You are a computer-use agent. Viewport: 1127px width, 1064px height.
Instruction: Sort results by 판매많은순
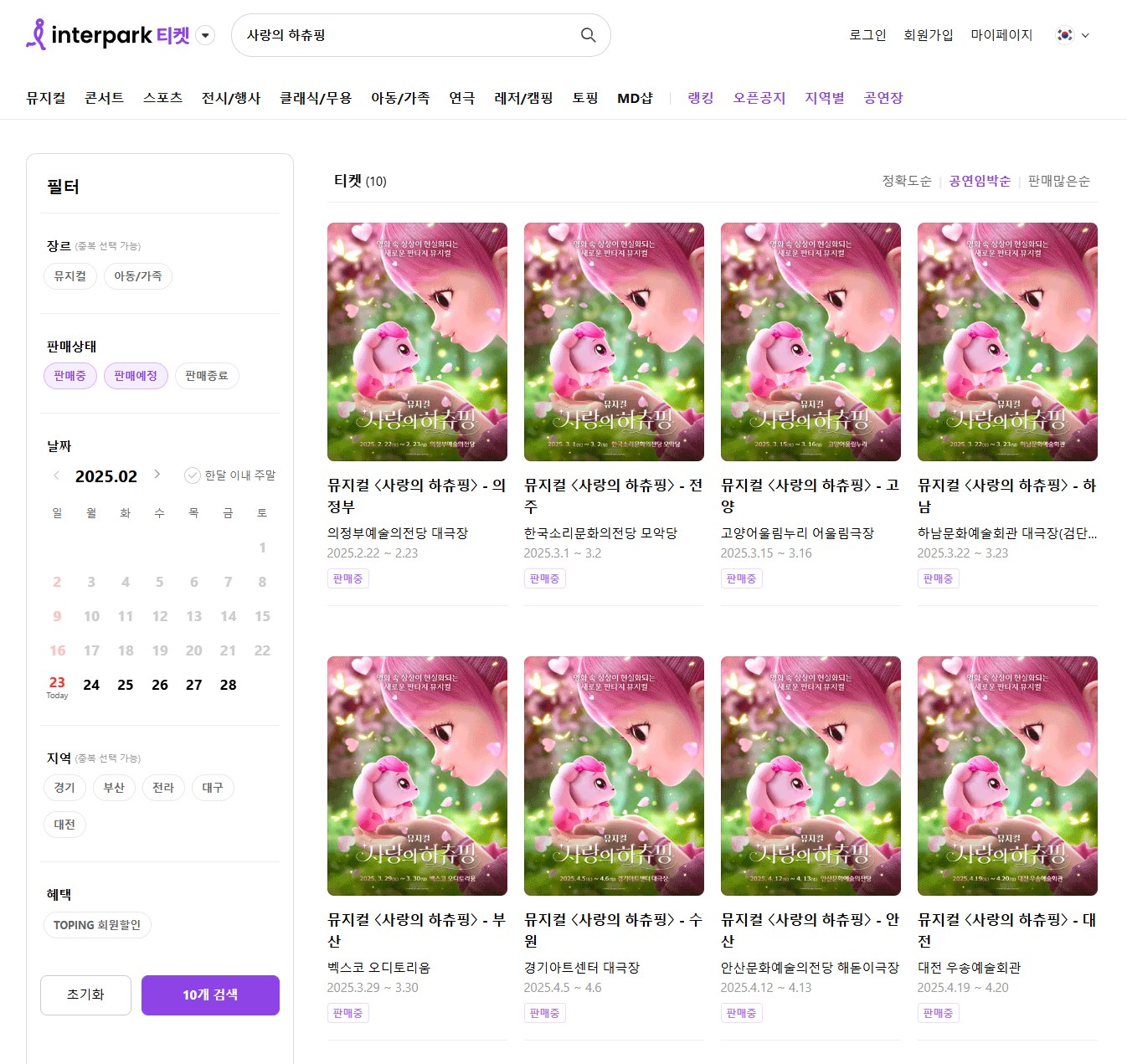[1059, 181]
